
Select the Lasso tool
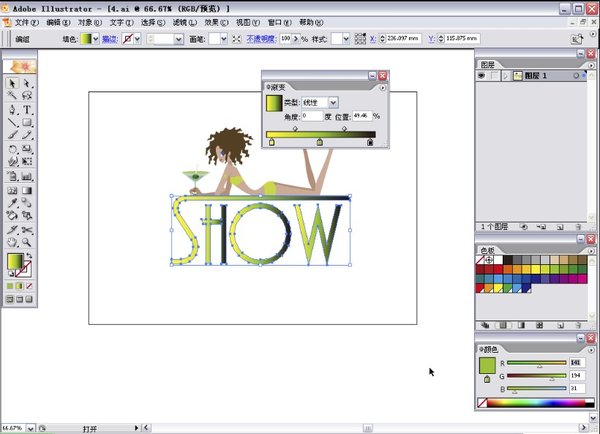26,95
